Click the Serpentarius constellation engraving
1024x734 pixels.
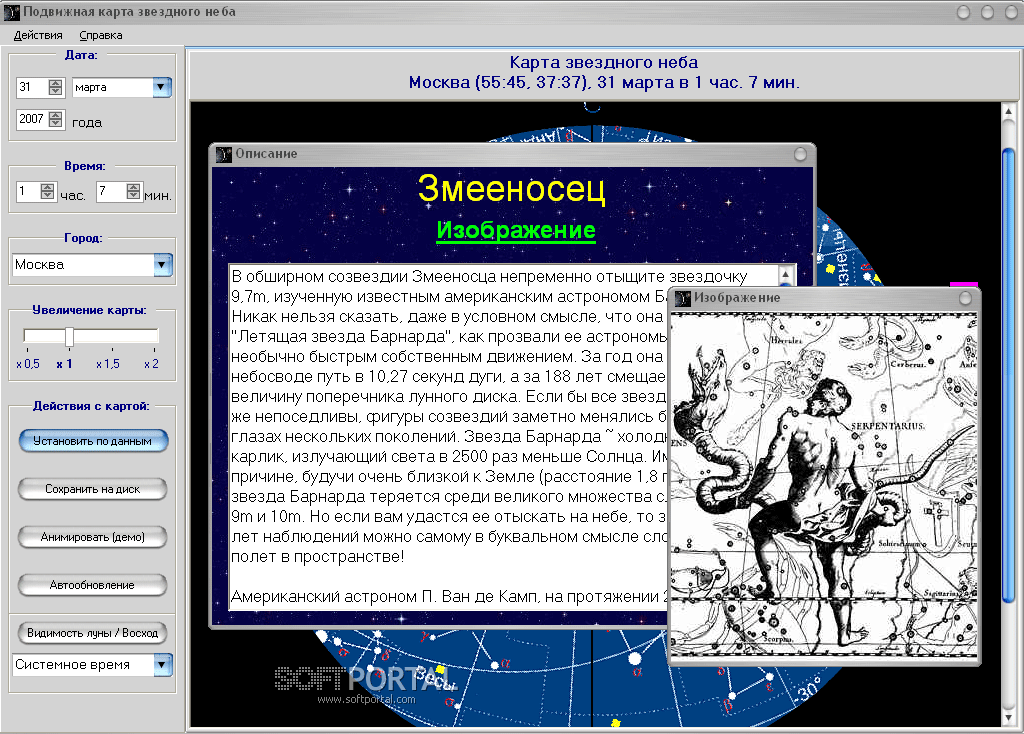coord(824,486)
